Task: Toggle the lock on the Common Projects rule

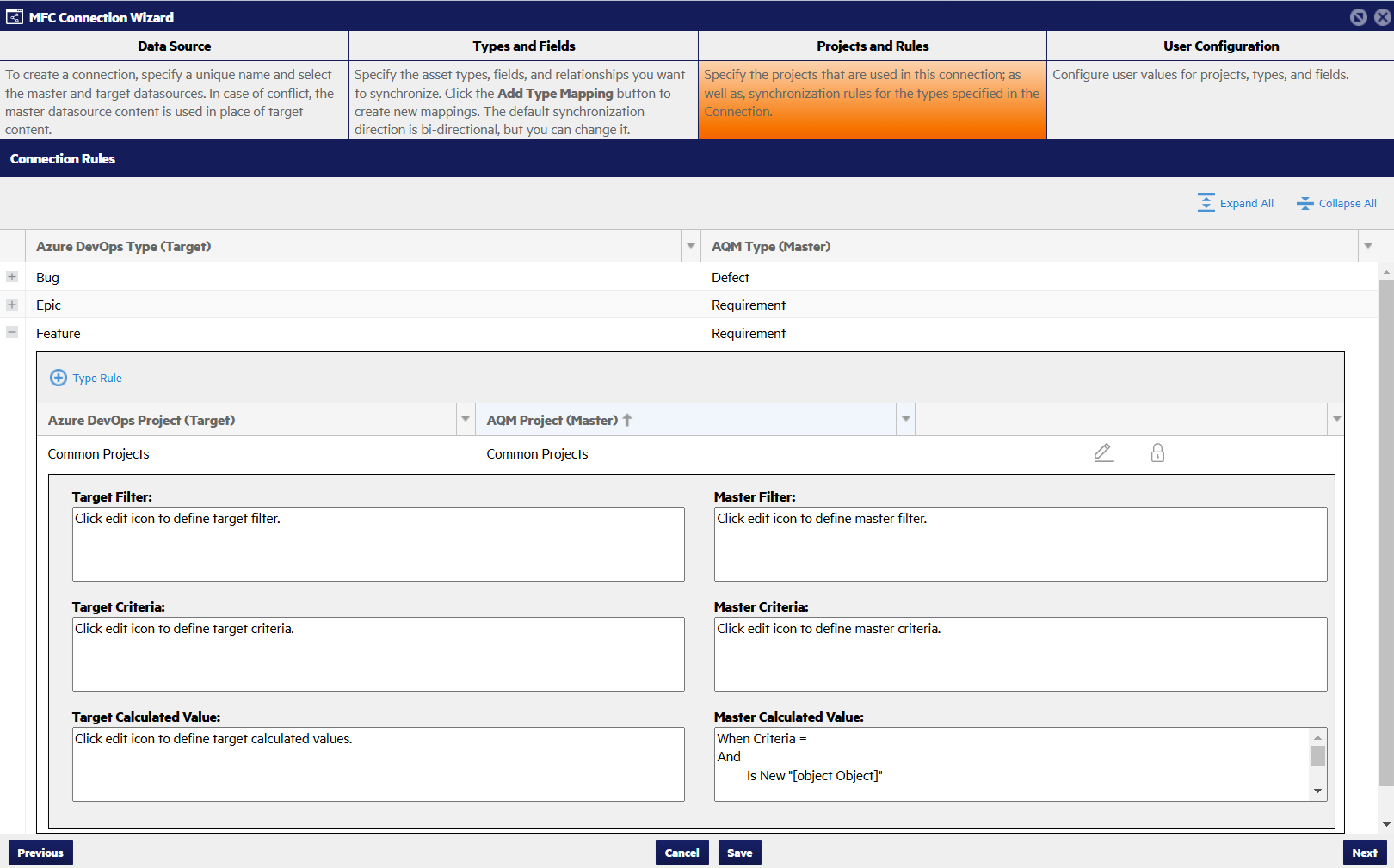Action: pyautogui.click(x=1157, y=452)
